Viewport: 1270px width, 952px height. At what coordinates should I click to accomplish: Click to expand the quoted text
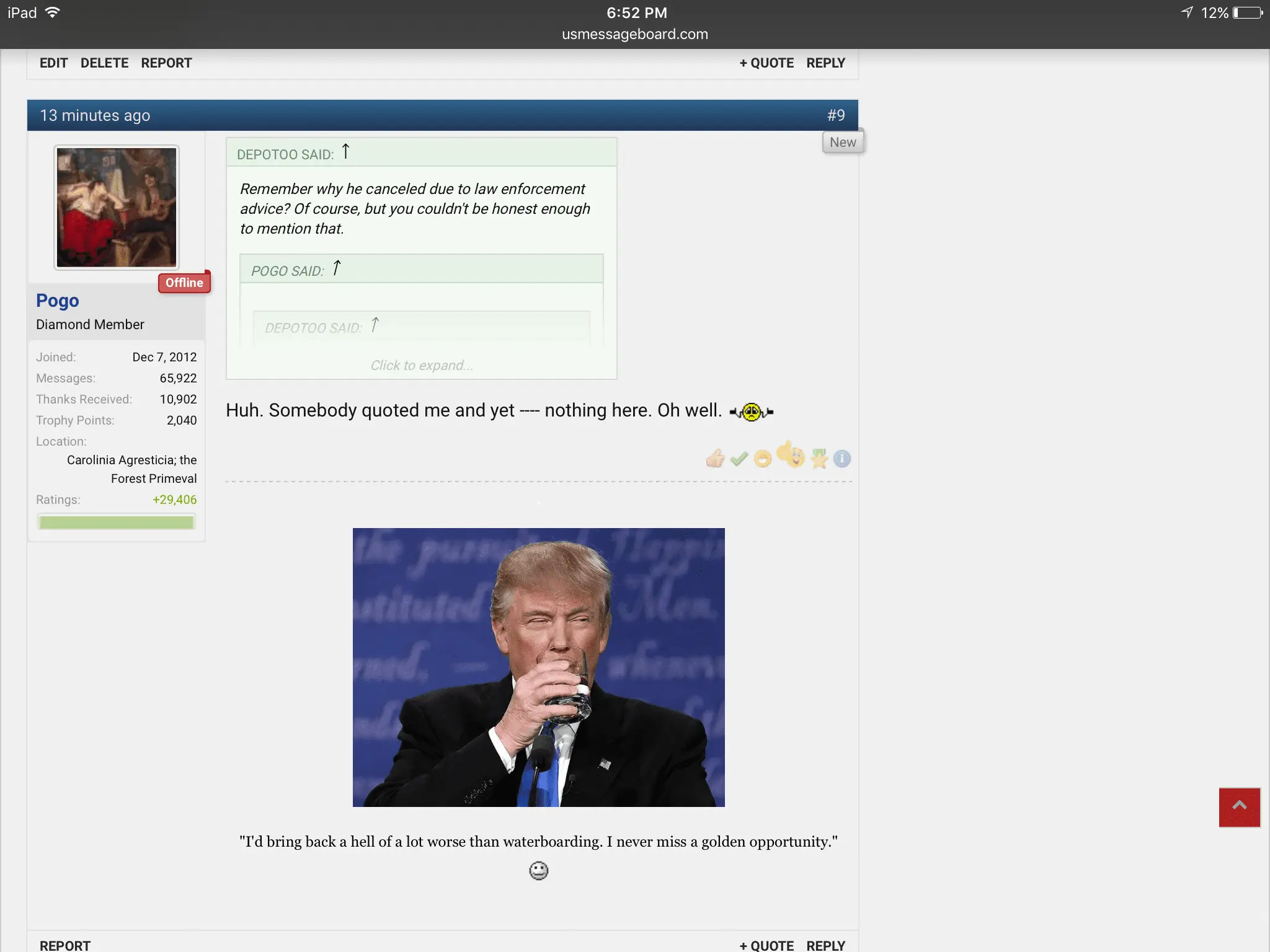421,365
